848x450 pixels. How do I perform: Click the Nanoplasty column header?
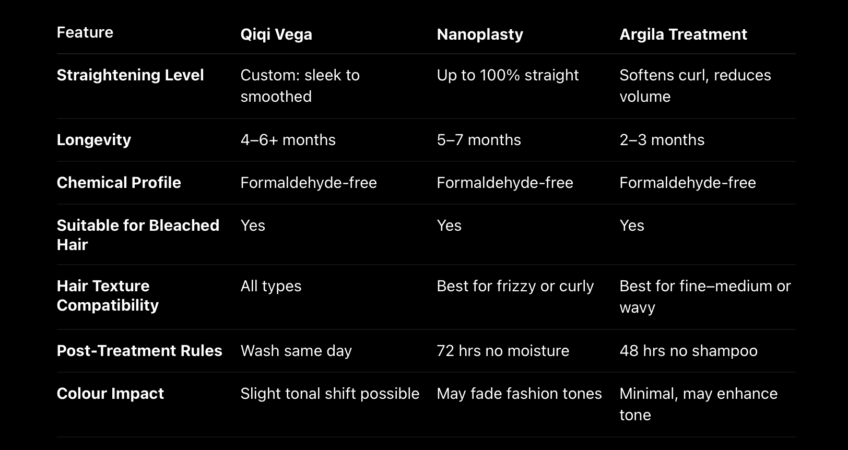click(480, 34)
